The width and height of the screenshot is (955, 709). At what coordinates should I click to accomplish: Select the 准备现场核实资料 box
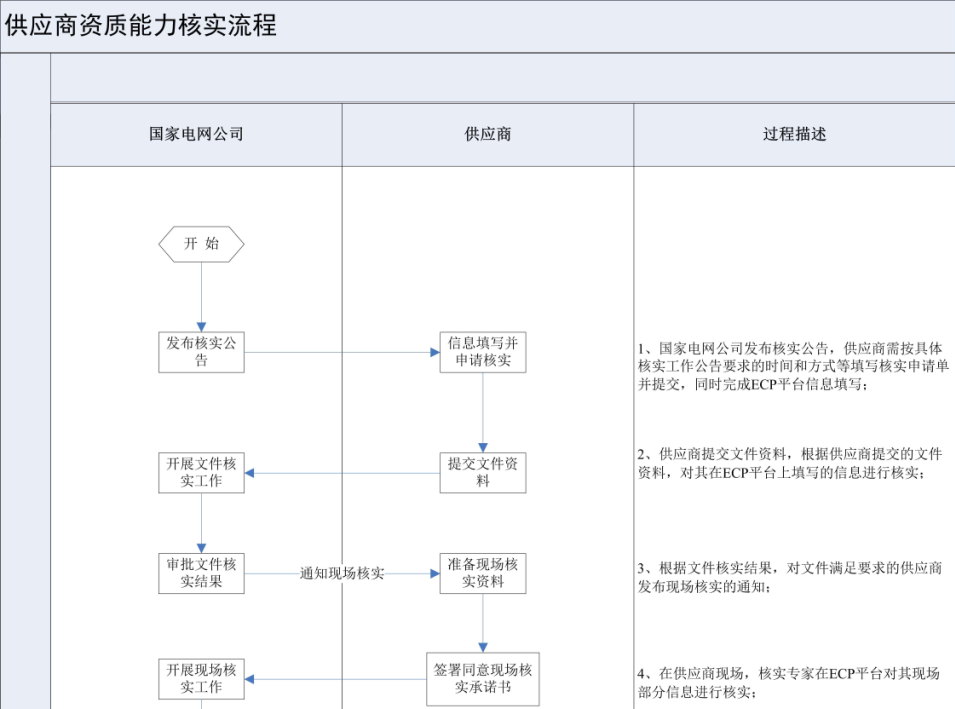pyautogui.click(x=483, y=573)
